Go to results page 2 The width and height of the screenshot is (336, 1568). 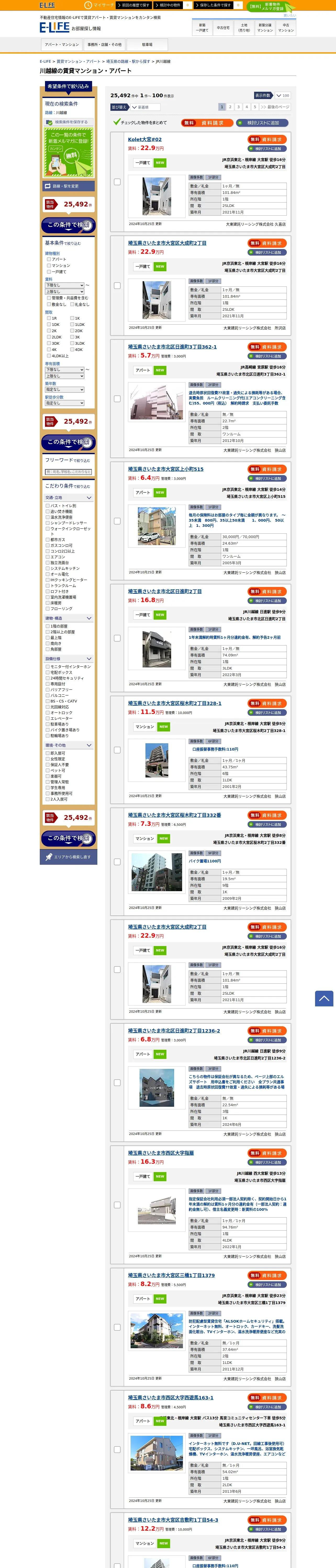click(x=231, y=107)
